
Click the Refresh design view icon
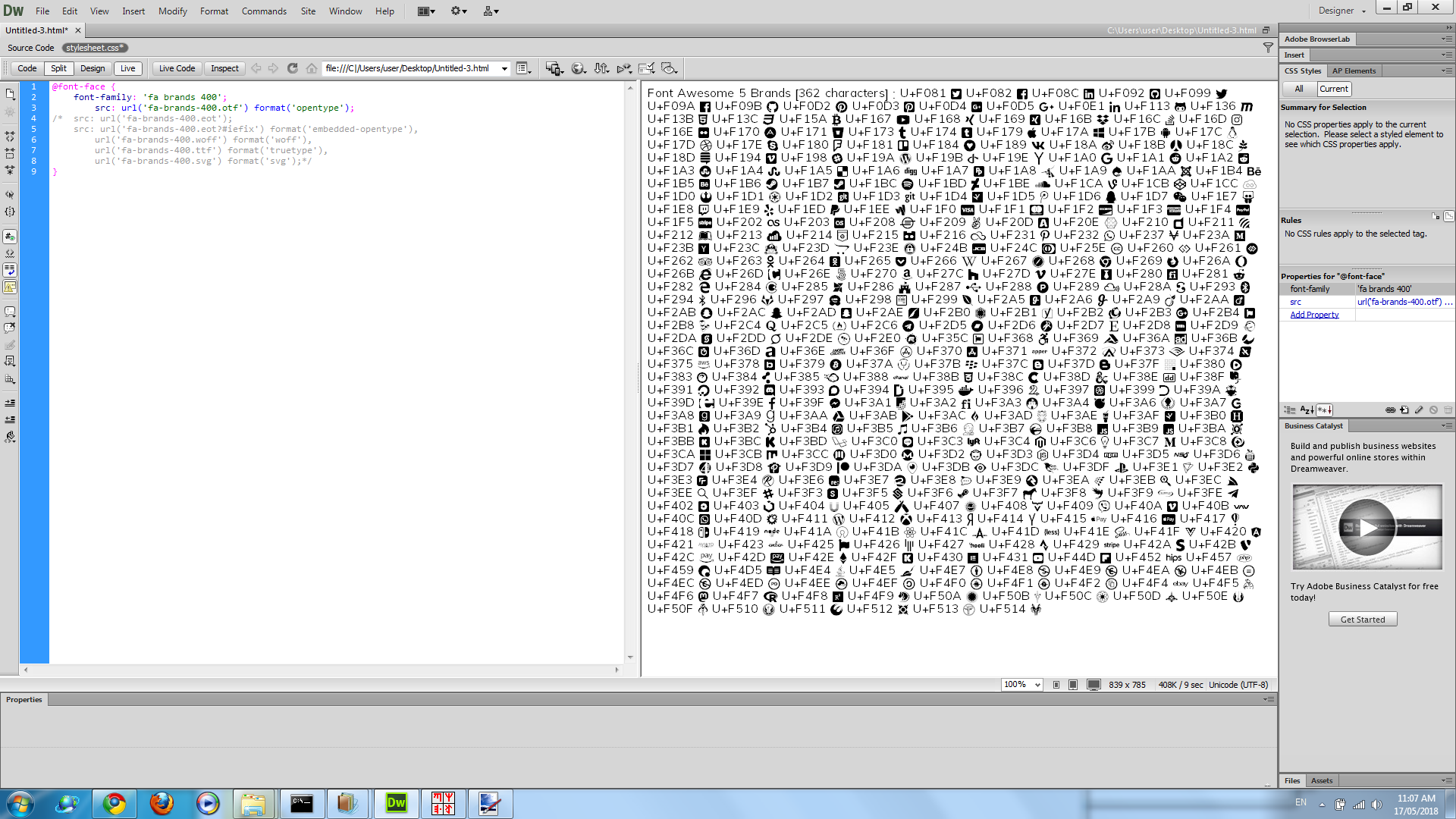(x=293, y=68)
